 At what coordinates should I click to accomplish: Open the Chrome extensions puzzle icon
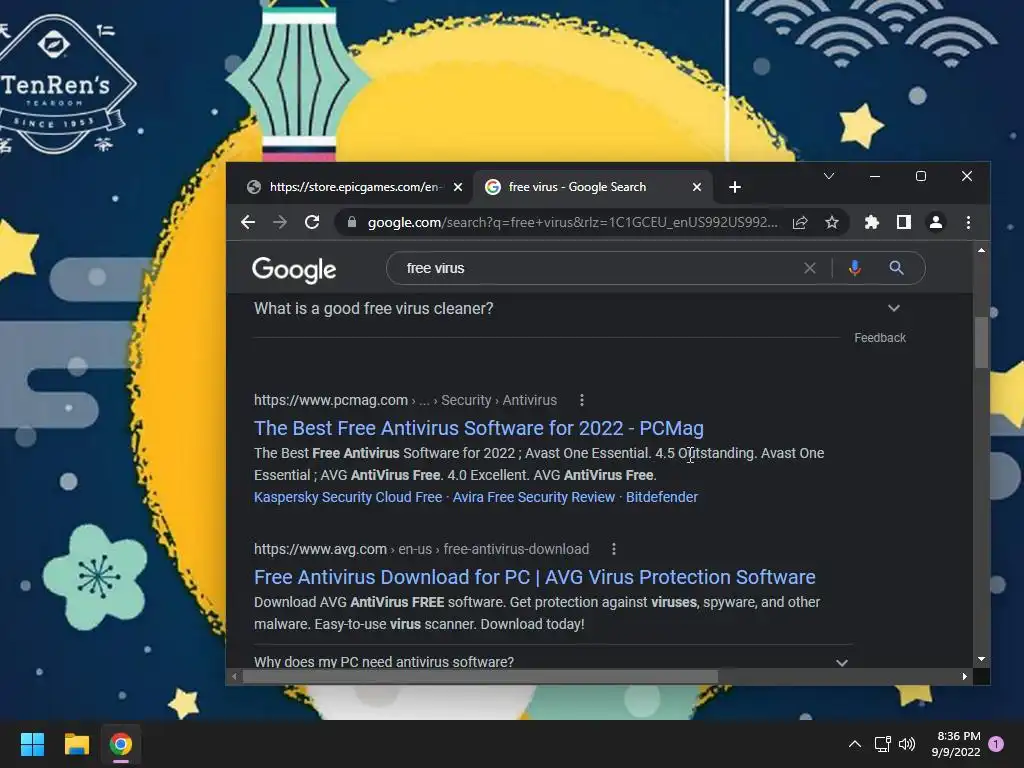(872, 223)
